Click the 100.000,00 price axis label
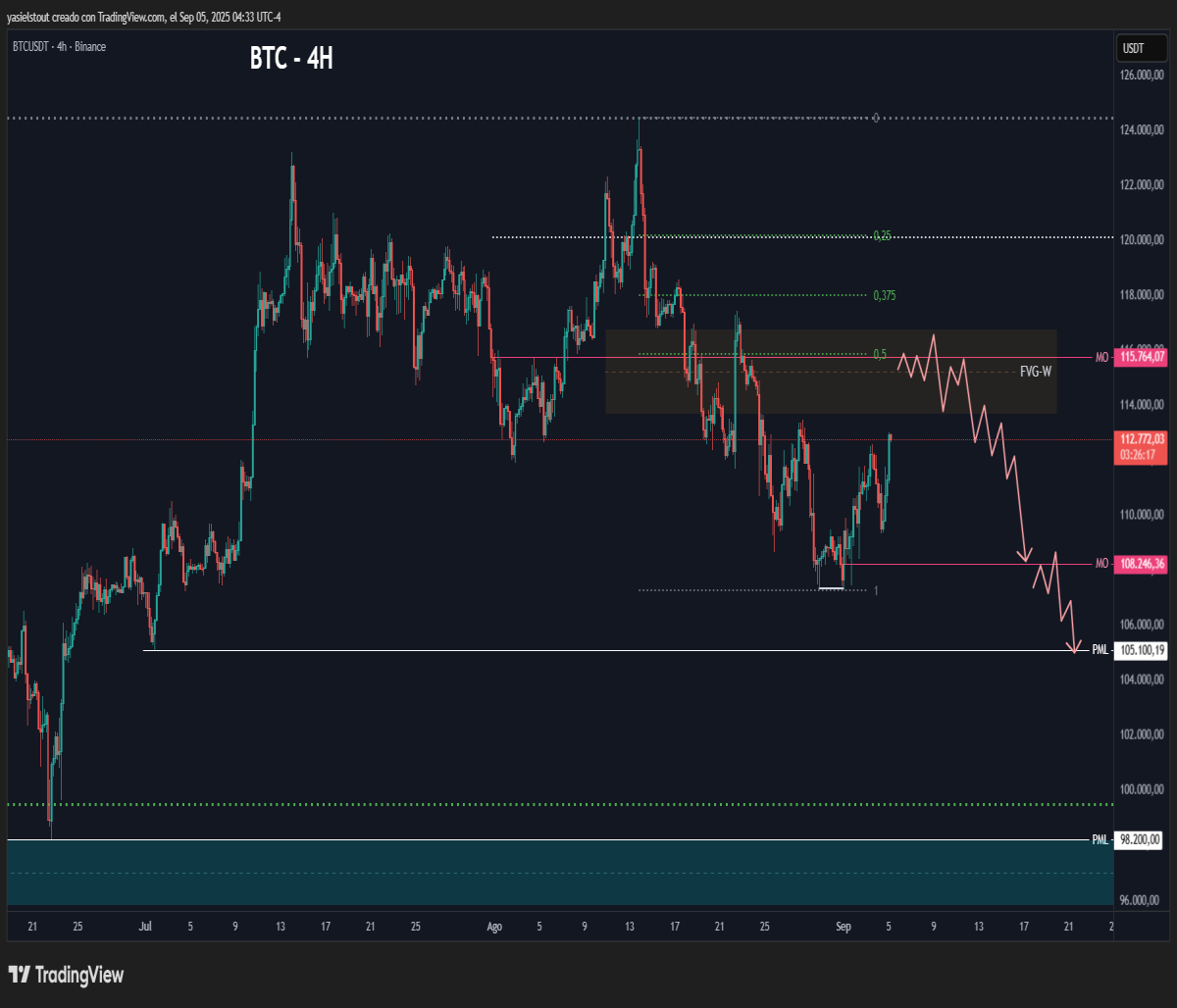This screenshot has width=1177, height=1008. [x=1142, y=789]
